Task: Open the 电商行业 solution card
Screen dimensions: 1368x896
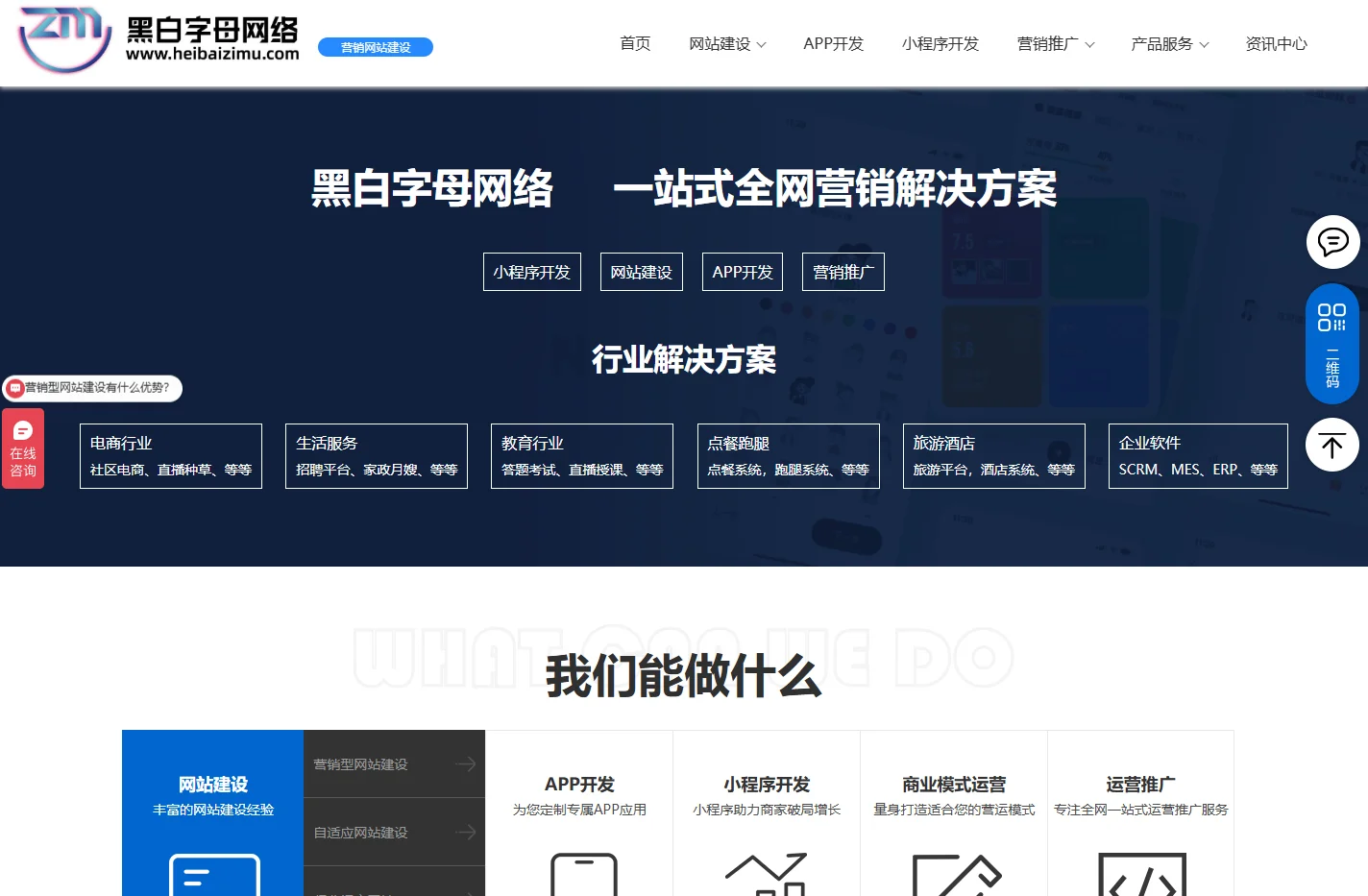Action: (171, 456)
